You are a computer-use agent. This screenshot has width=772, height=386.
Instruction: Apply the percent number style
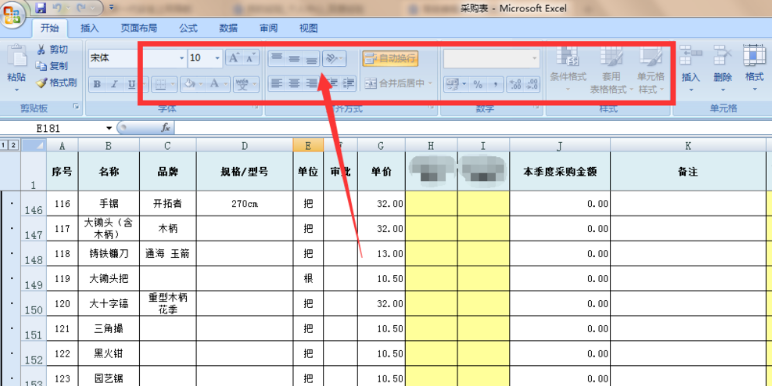pyautogui.click(x=478, y=84)
